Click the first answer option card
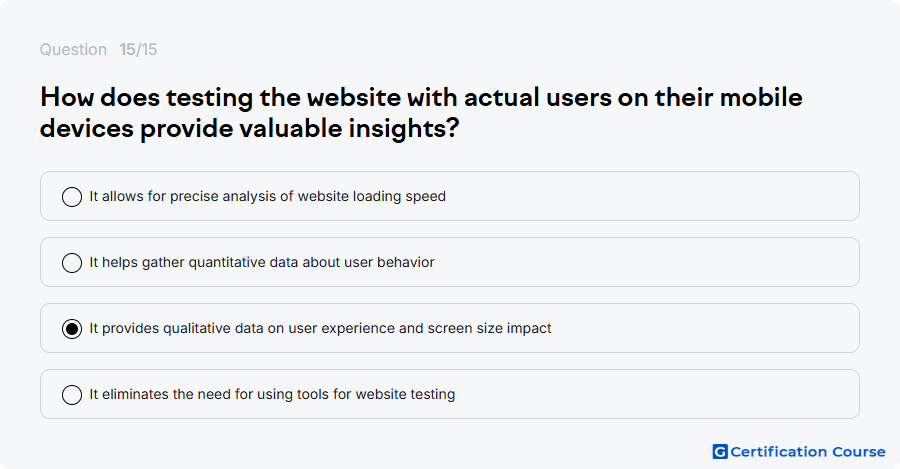 [450, 196]
